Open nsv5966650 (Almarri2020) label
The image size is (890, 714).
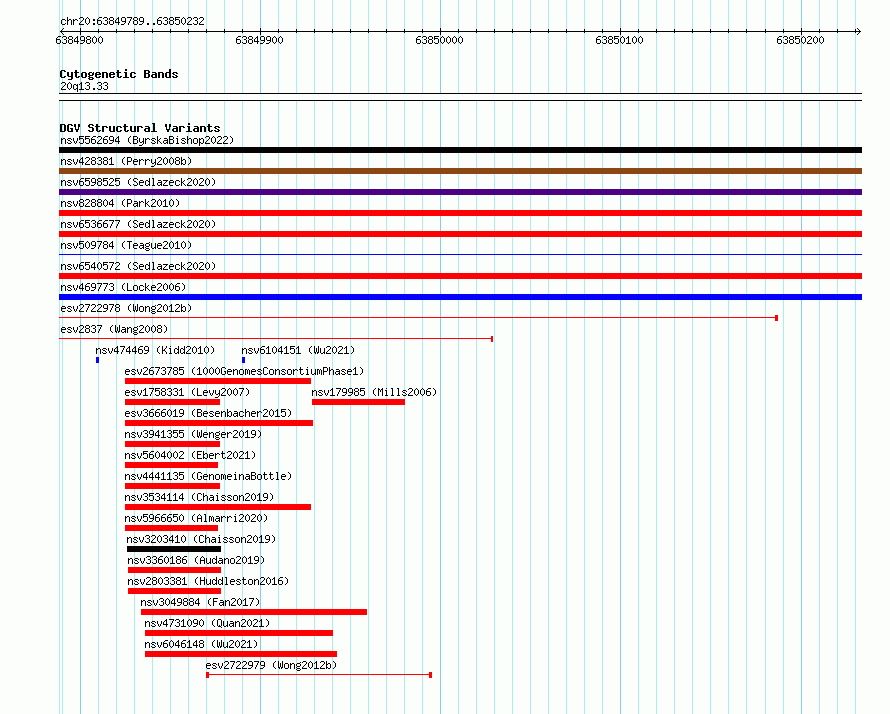pyautogui.click(x=196, y=518)
